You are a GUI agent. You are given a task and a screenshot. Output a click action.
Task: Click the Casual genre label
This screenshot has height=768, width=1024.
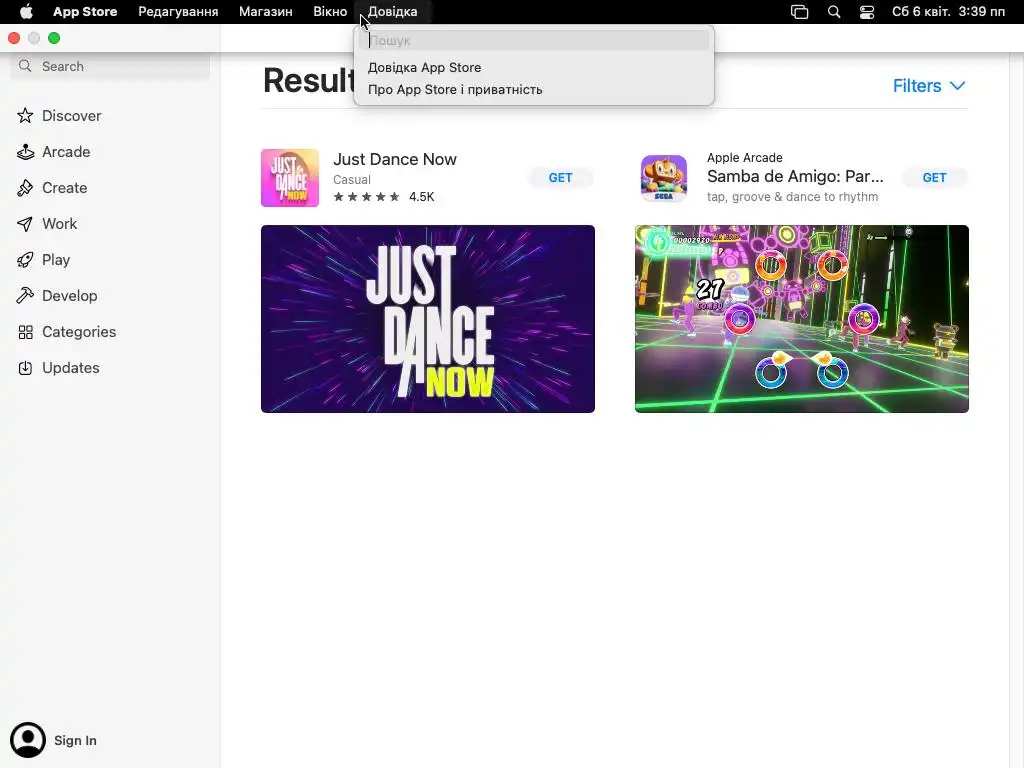pyautogui.click(x=351, y=180)
